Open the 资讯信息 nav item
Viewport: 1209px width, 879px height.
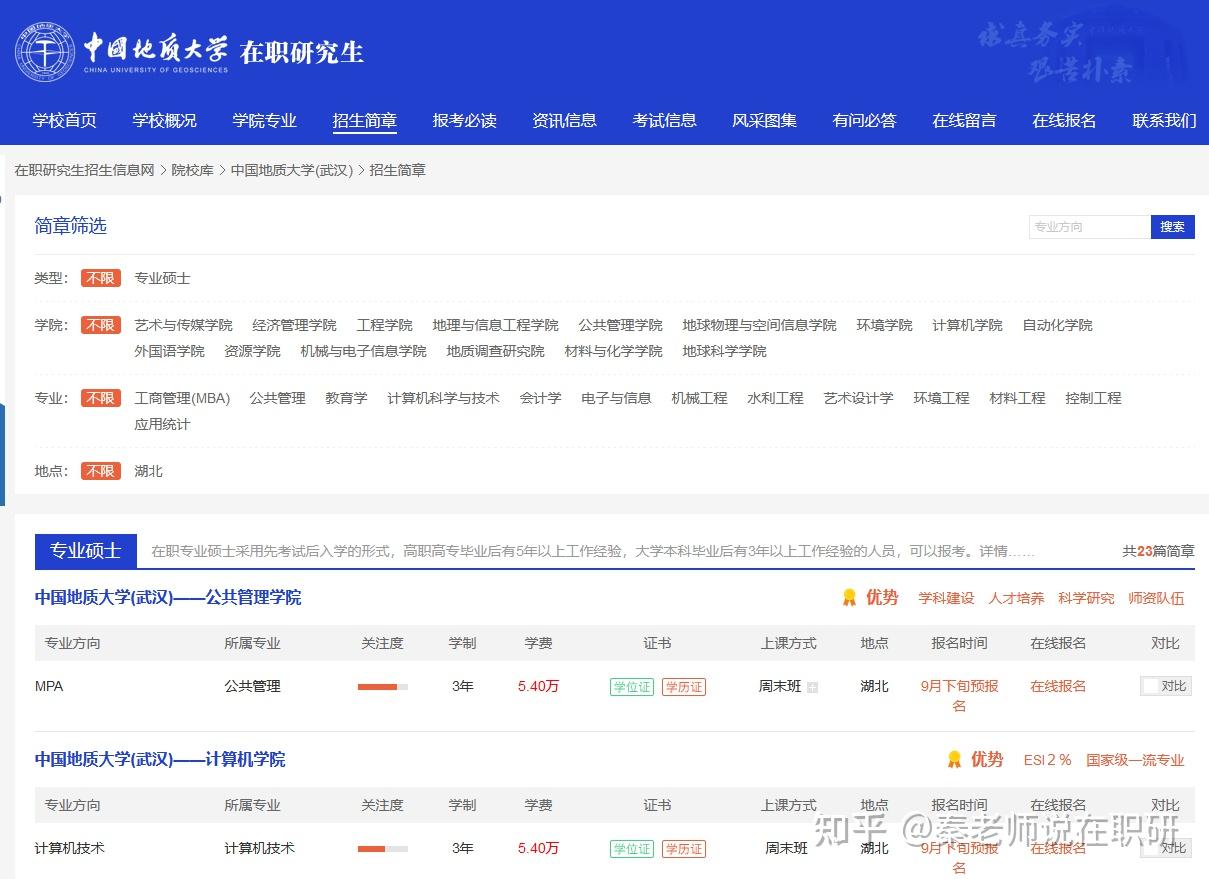click(x=565, y=120)
